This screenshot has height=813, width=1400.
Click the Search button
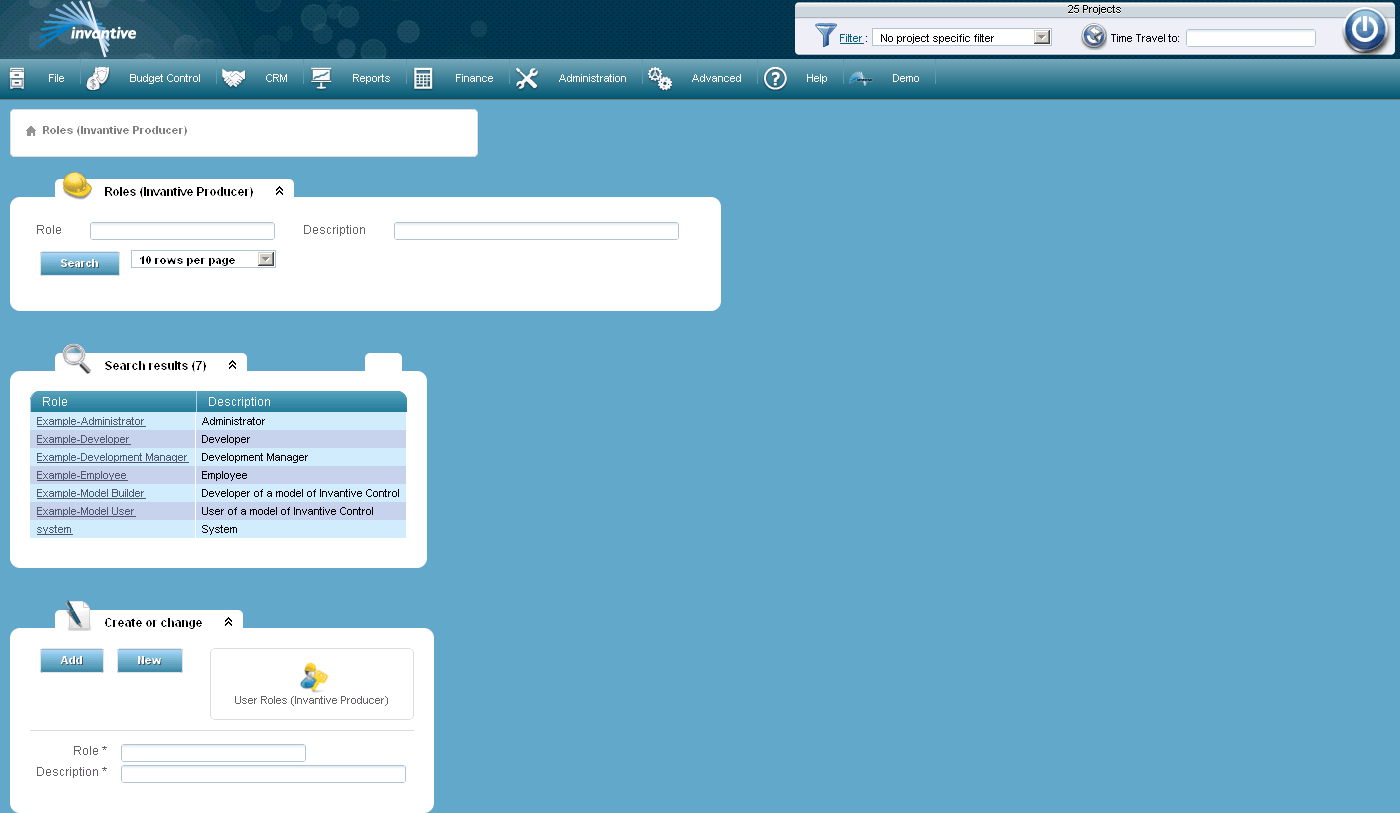tap(79, 263)
